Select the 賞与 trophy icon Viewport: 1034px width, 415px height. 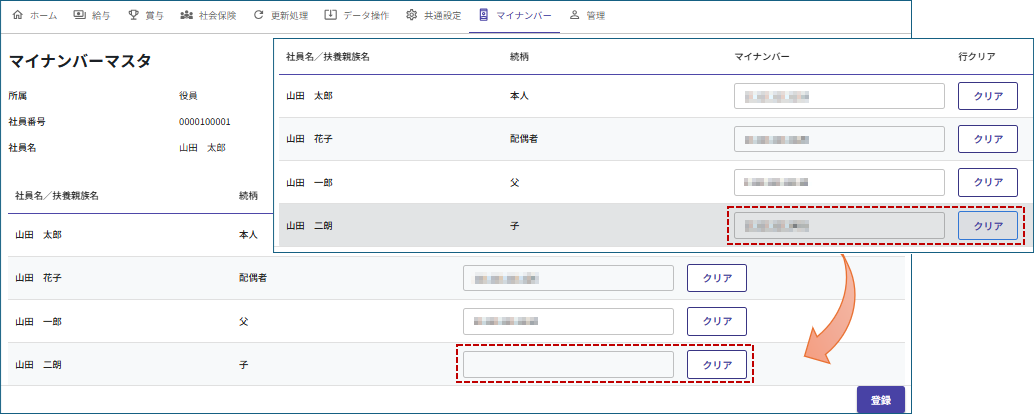click(133, 16)
